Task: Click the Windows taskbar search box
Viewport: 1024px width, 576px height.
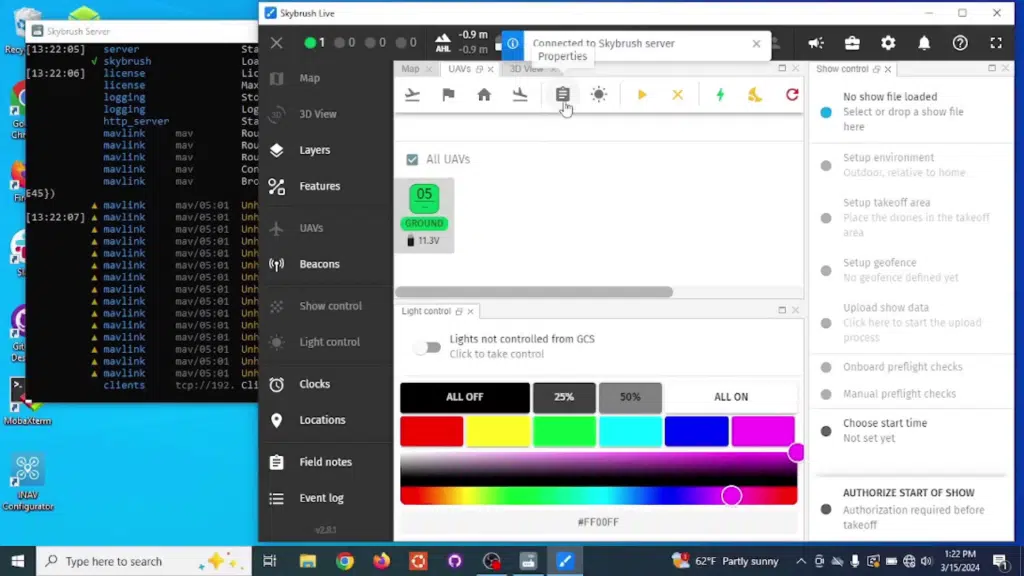Action: click(x=144, y=561)
